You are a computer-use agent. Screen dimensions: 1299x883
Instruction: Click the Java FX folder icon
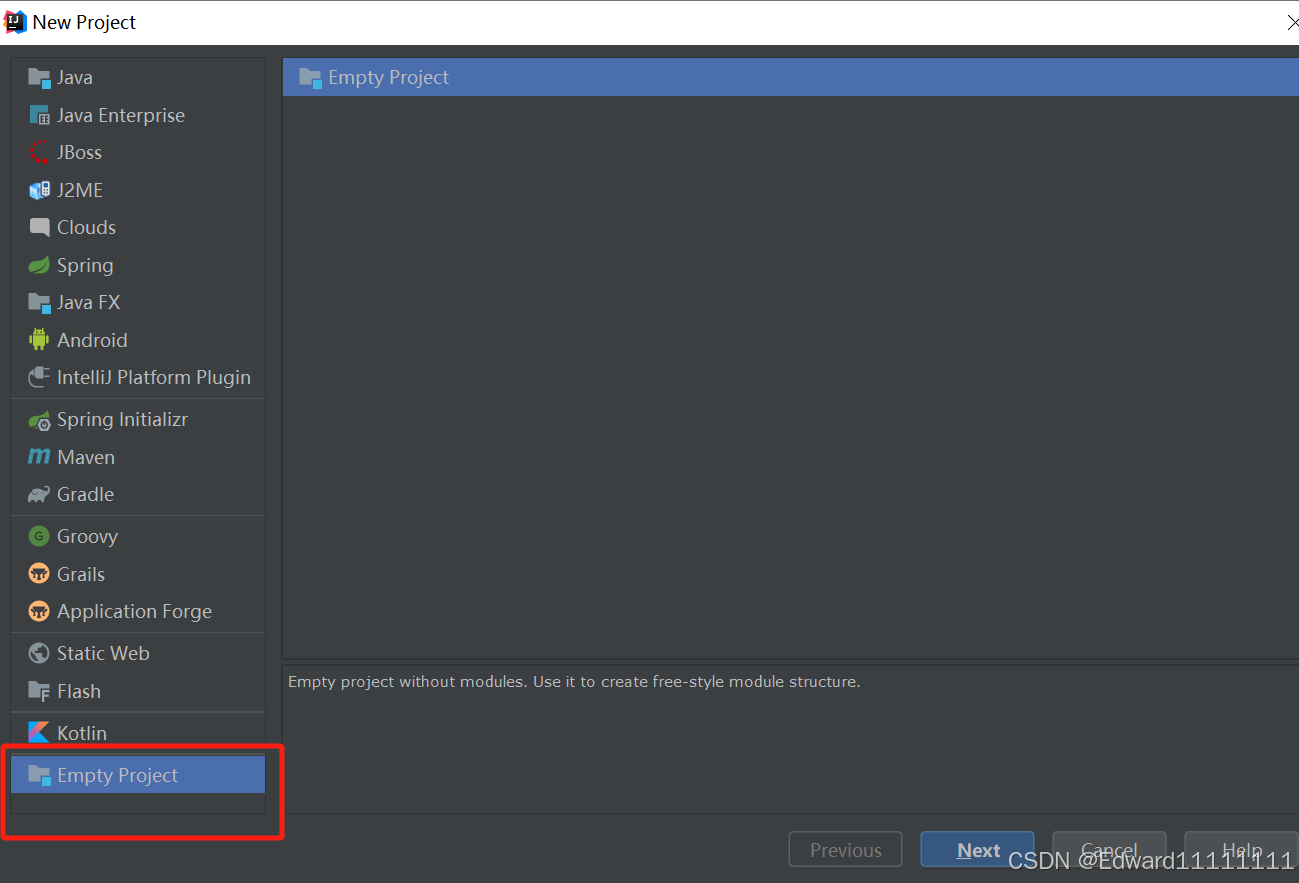[39, 302]
